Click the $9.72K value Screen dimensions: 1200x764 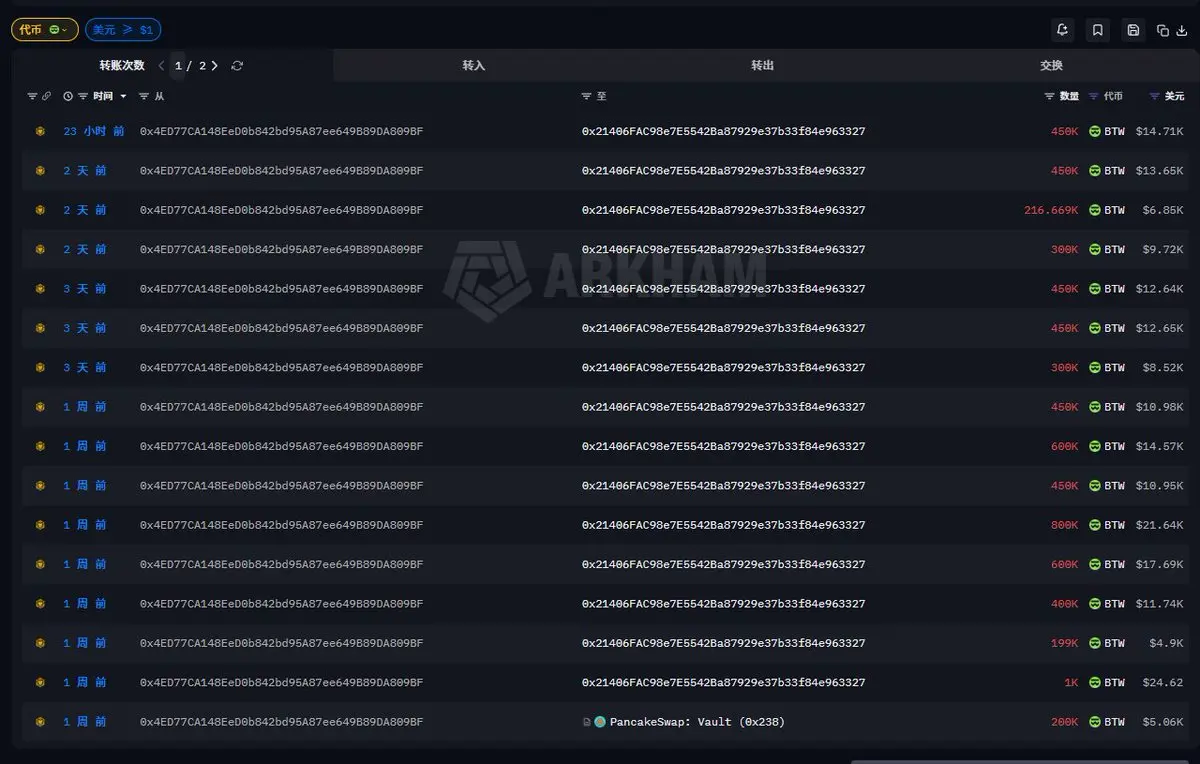(1163, 249)
